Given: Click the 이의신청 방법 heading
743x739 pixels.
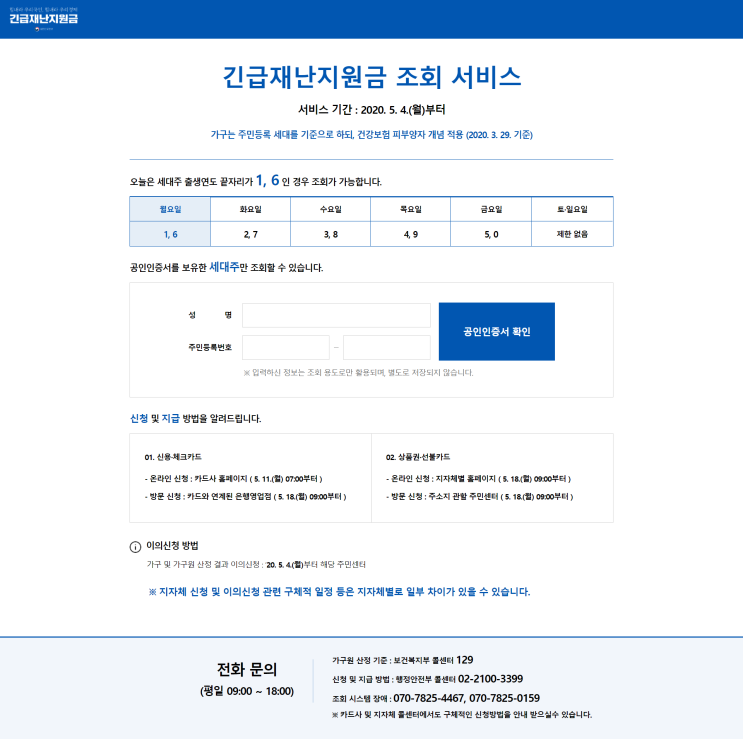Looking at the screenshot, I should coord(172,546).
